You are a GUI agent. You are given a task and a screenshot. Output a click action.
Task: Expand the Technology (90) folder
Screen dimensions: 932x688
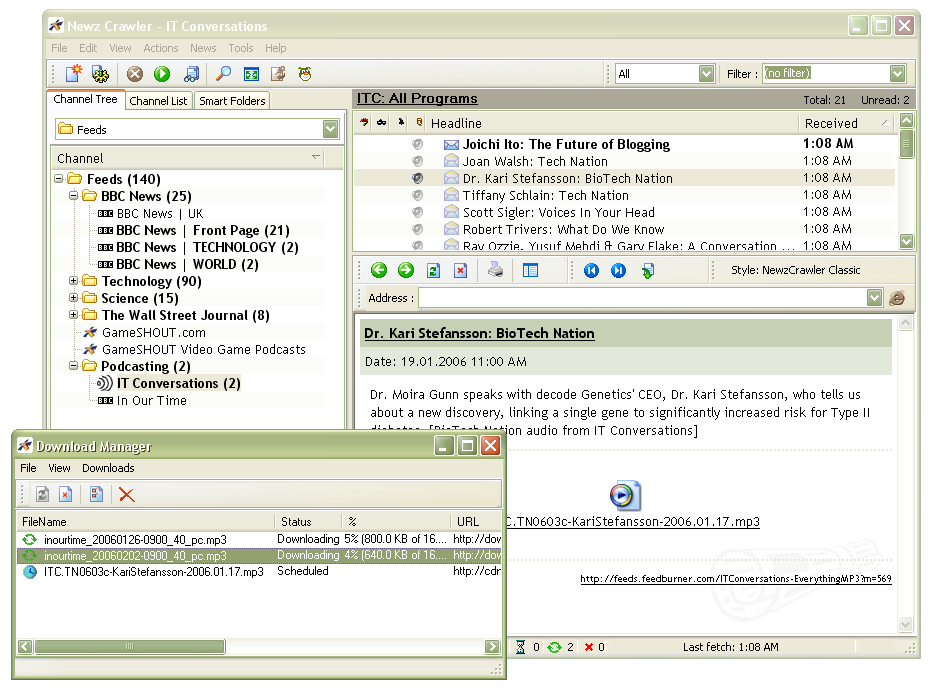click(x=73, y=281)
